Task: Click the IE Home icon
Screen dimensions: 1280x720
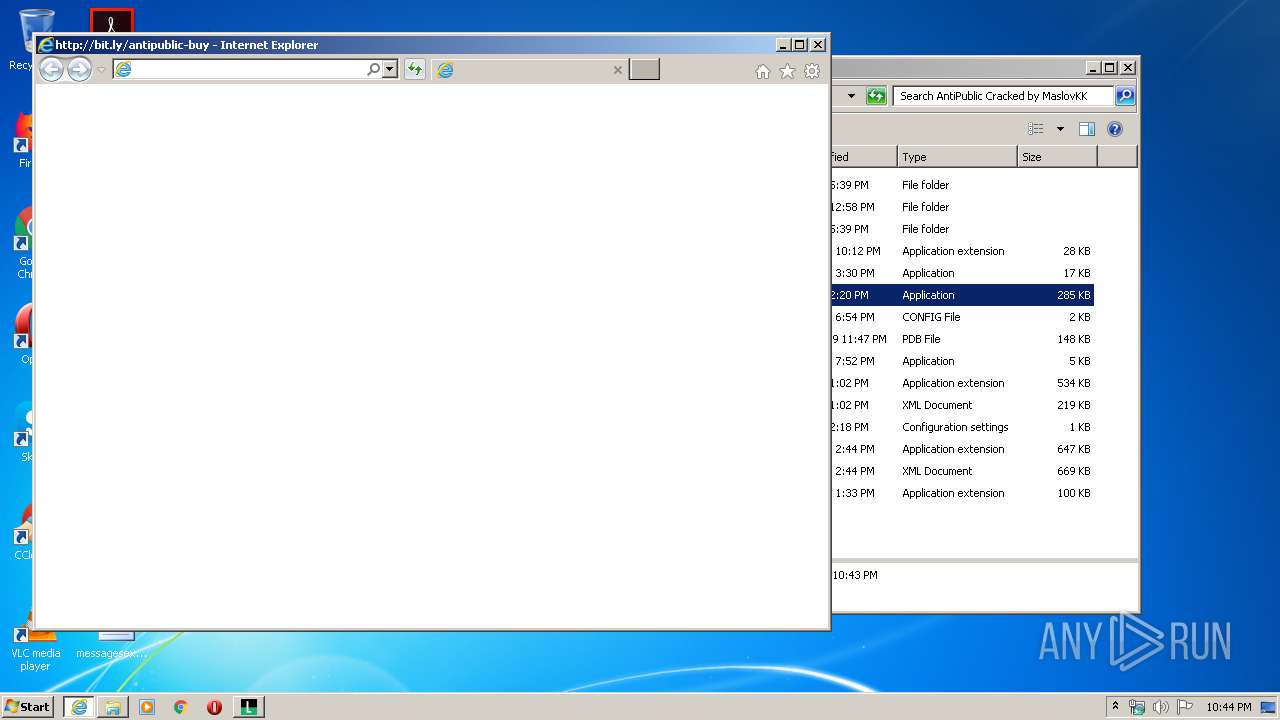Action: [x=763, y=71]
